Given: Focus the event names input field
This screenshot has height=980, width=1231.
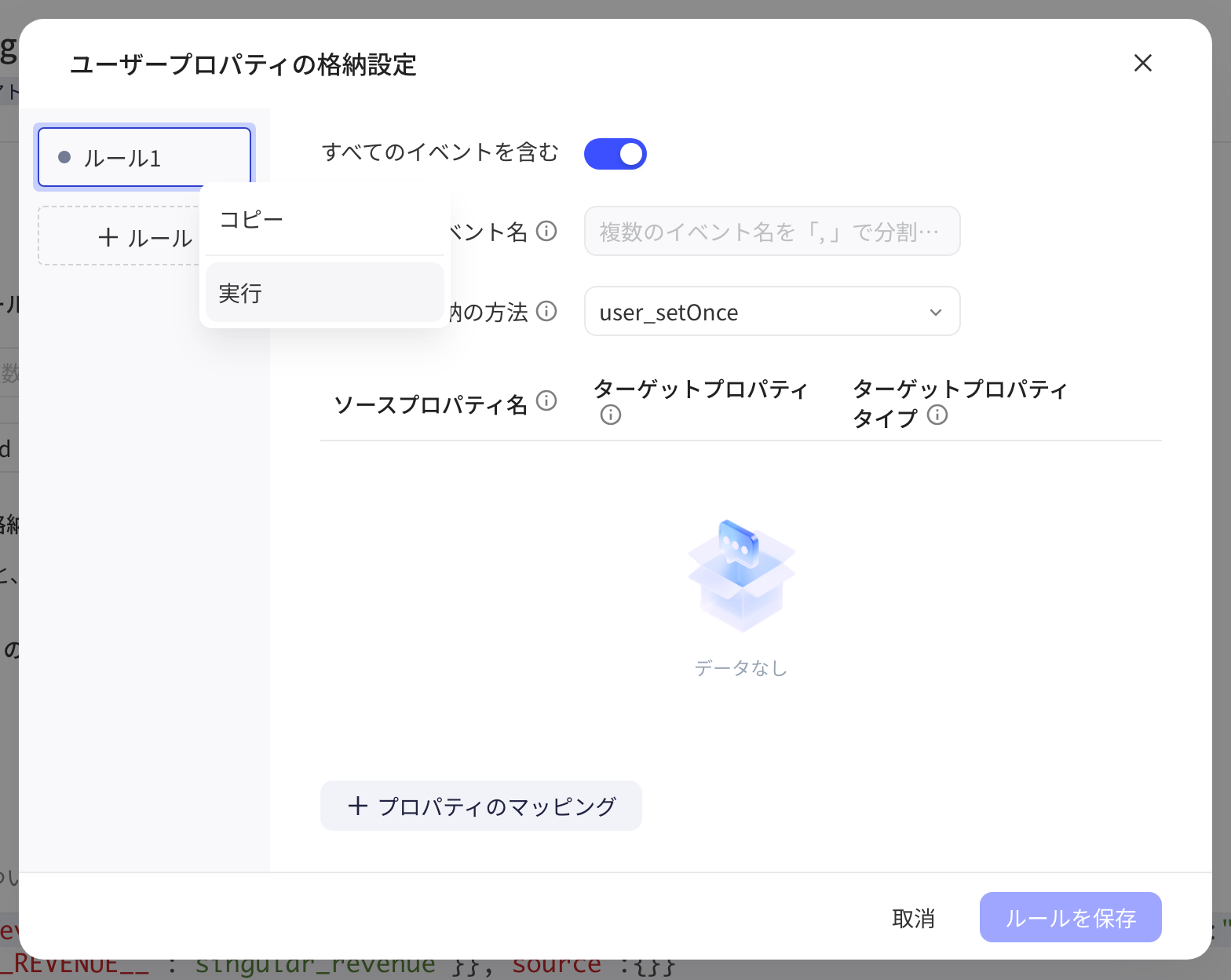Looking at the screenshot, I should pyautogui.click(x=772, y=231).
